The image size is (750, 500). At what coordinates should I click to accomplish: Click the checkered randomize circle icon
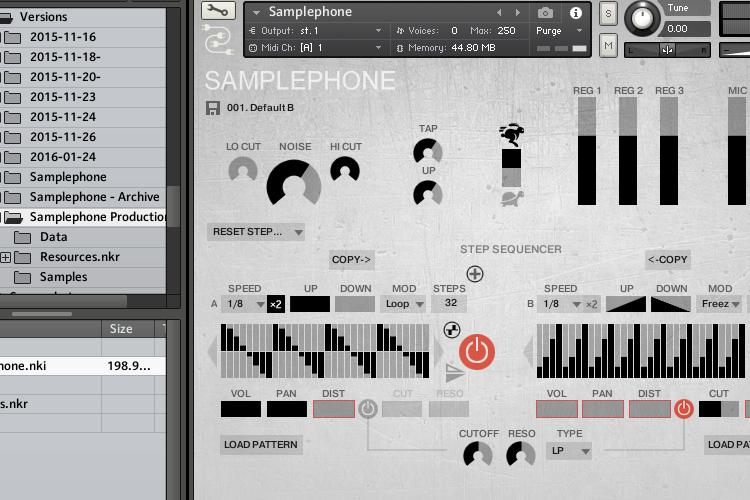pyautogui.click(x=452, y=330)
